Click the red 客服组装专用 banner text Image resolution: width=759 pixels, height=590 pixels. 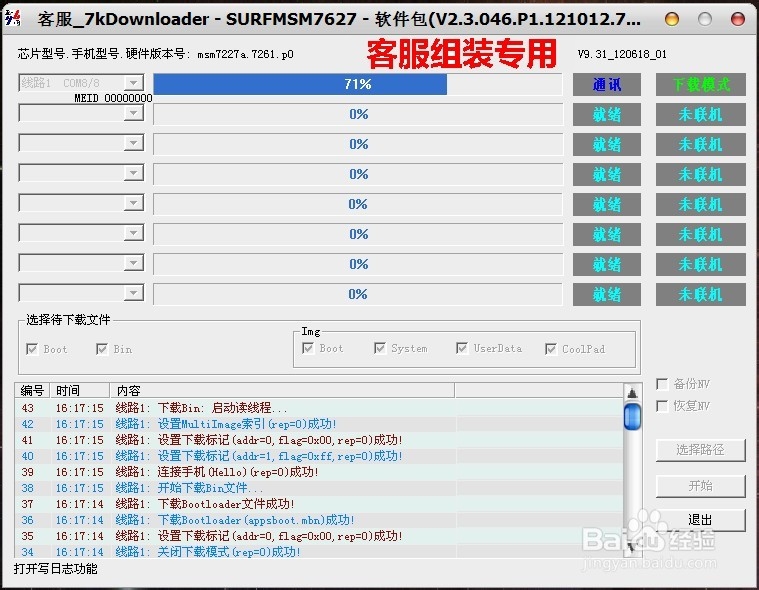pos(461,54)
